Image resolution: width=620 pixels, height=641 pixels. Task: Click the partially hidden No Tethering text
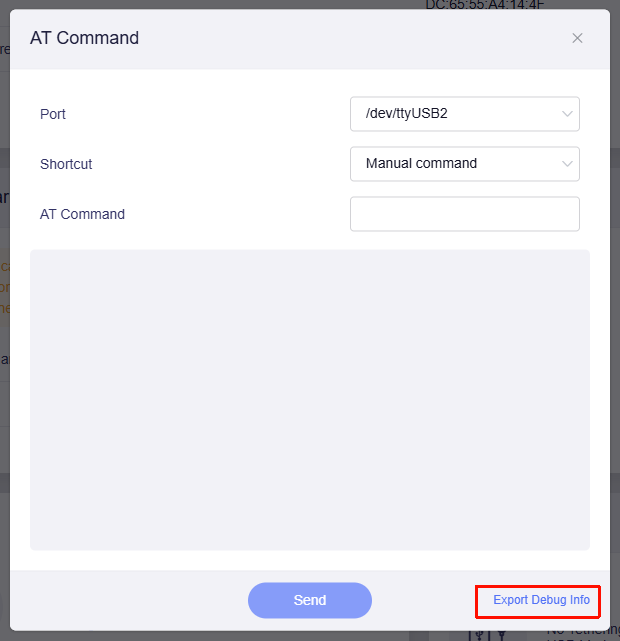click(583, 632)
